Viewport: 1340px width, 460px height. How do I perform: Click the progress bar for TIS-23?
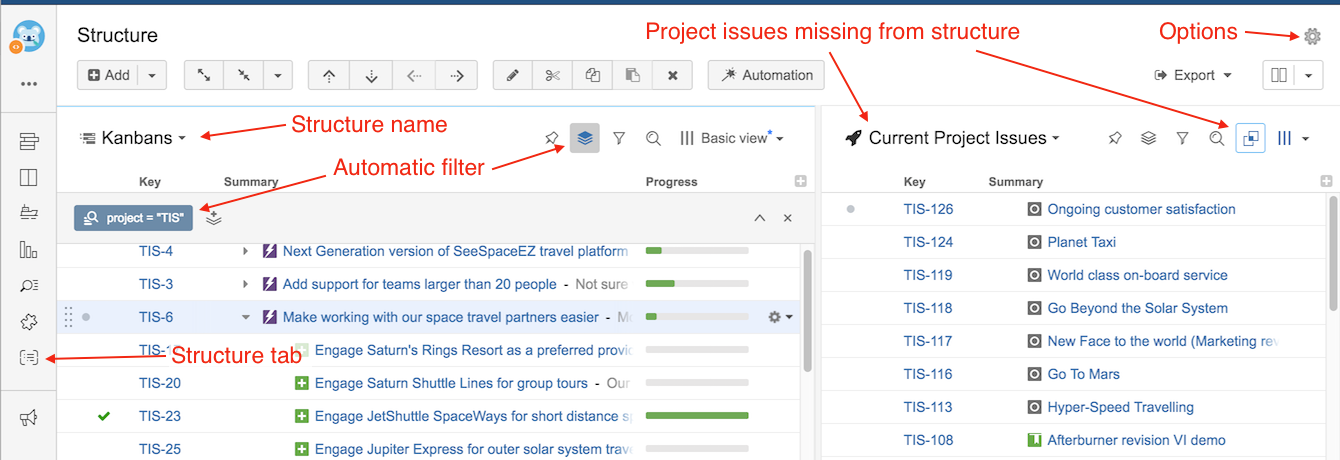point(697,416)
